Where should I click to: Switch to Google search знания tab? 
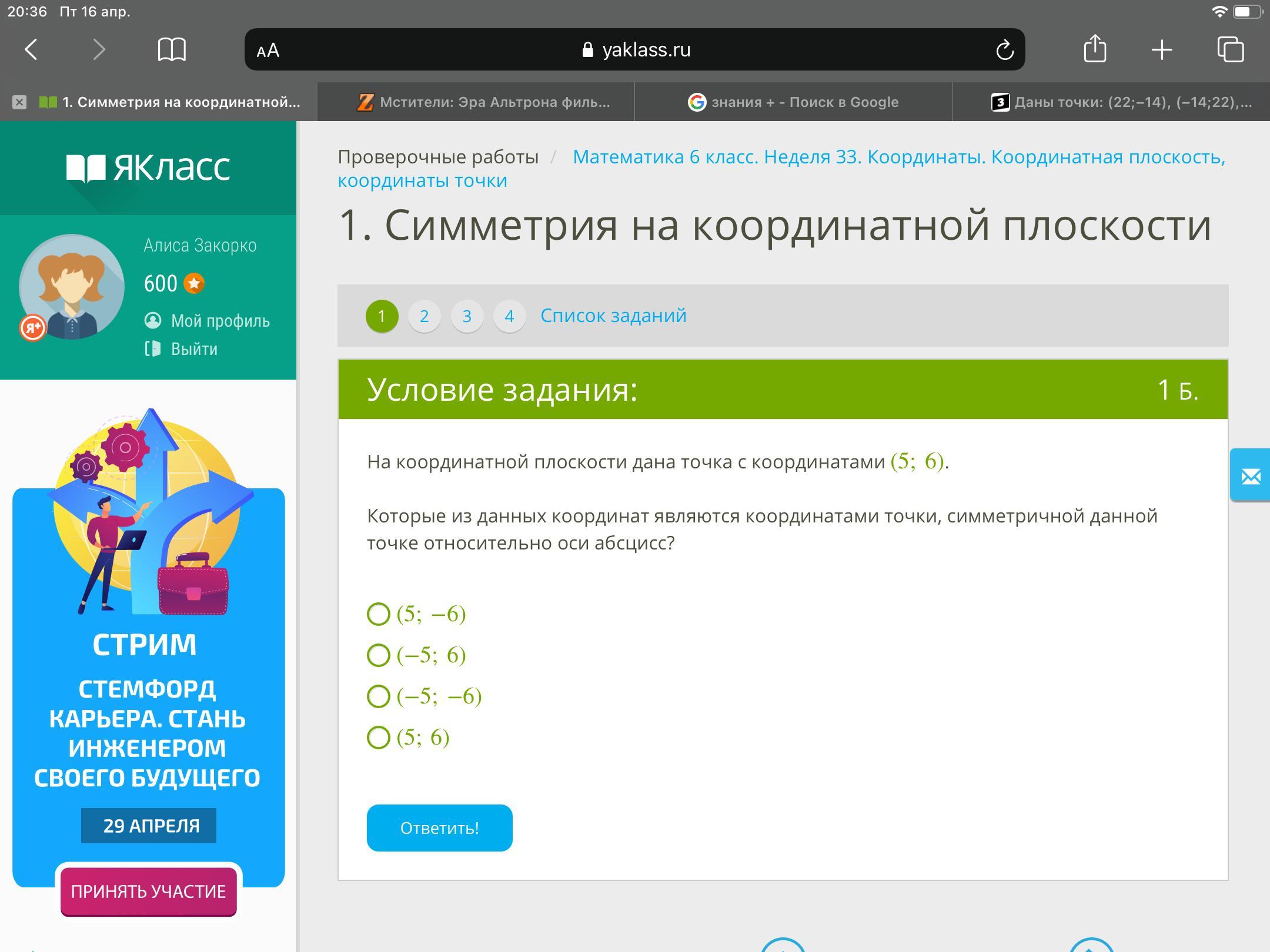(794, 102)
